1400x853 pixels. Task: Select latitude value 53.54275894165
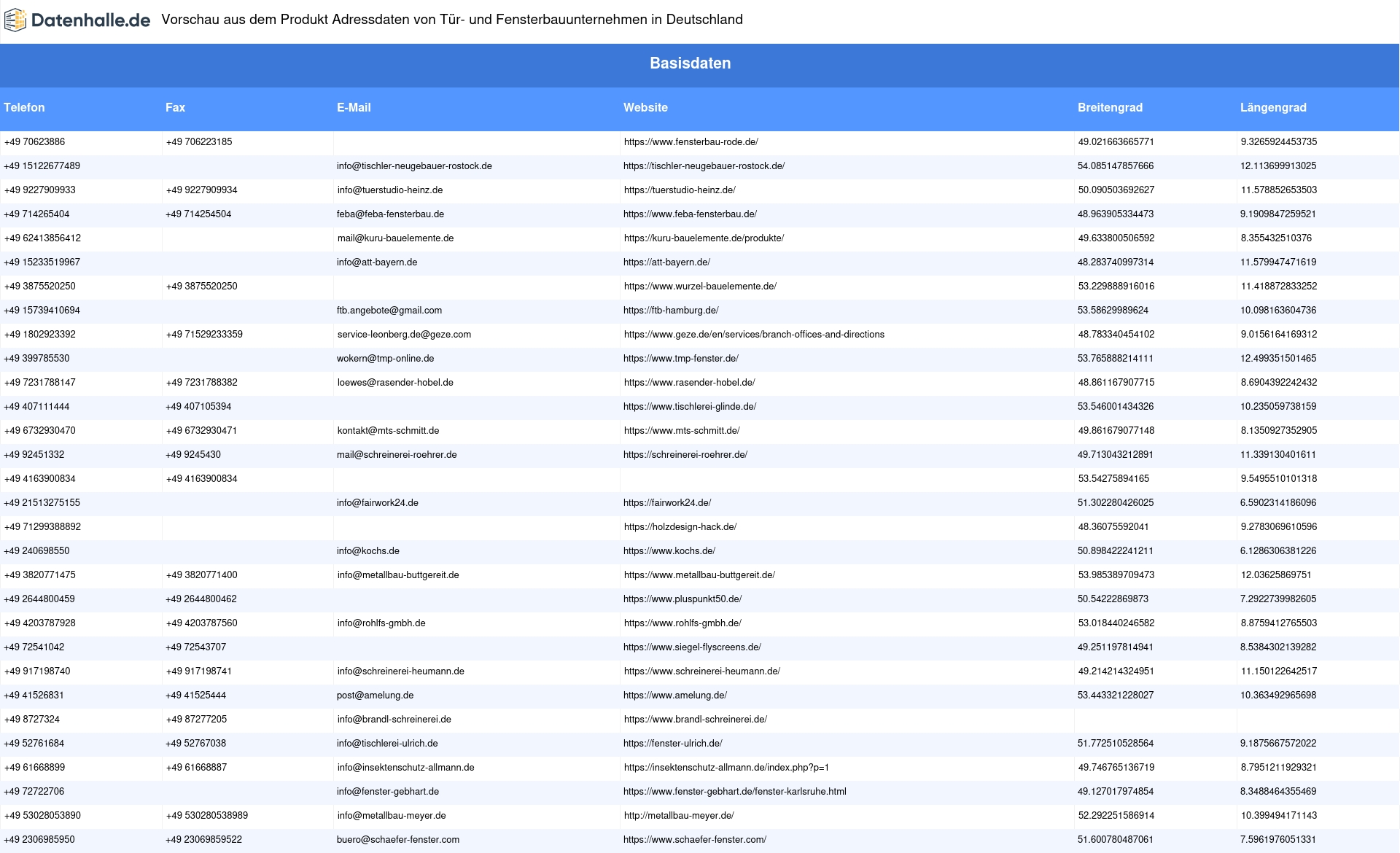point(1113,479)
